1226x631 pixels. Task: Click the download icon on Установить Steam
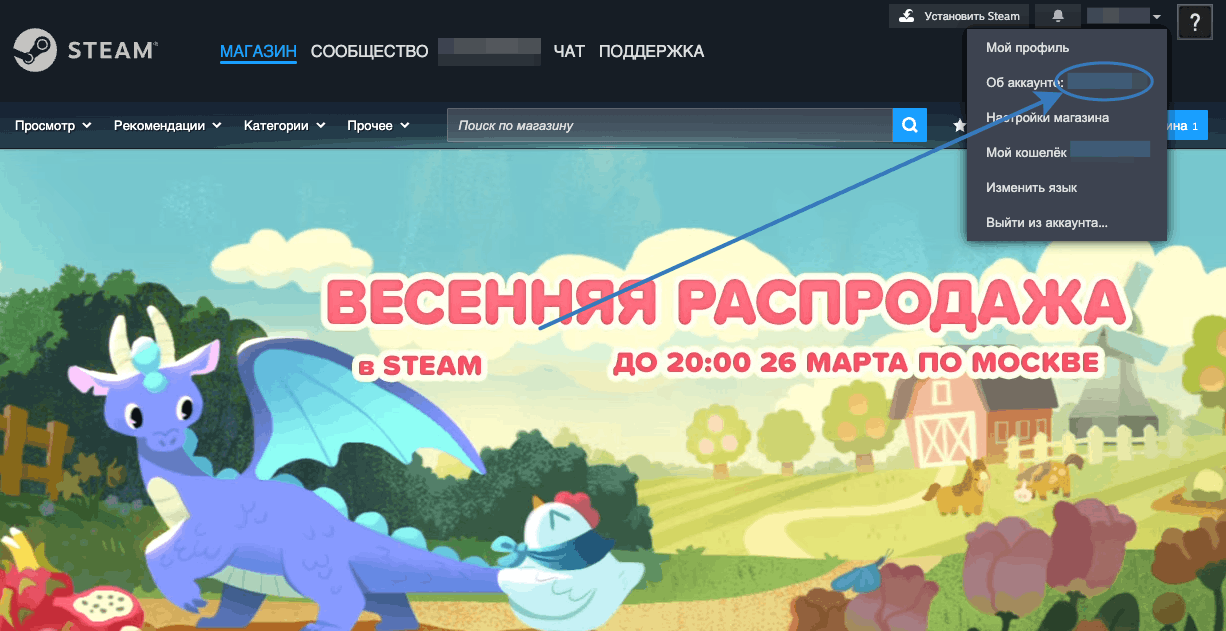906,15
